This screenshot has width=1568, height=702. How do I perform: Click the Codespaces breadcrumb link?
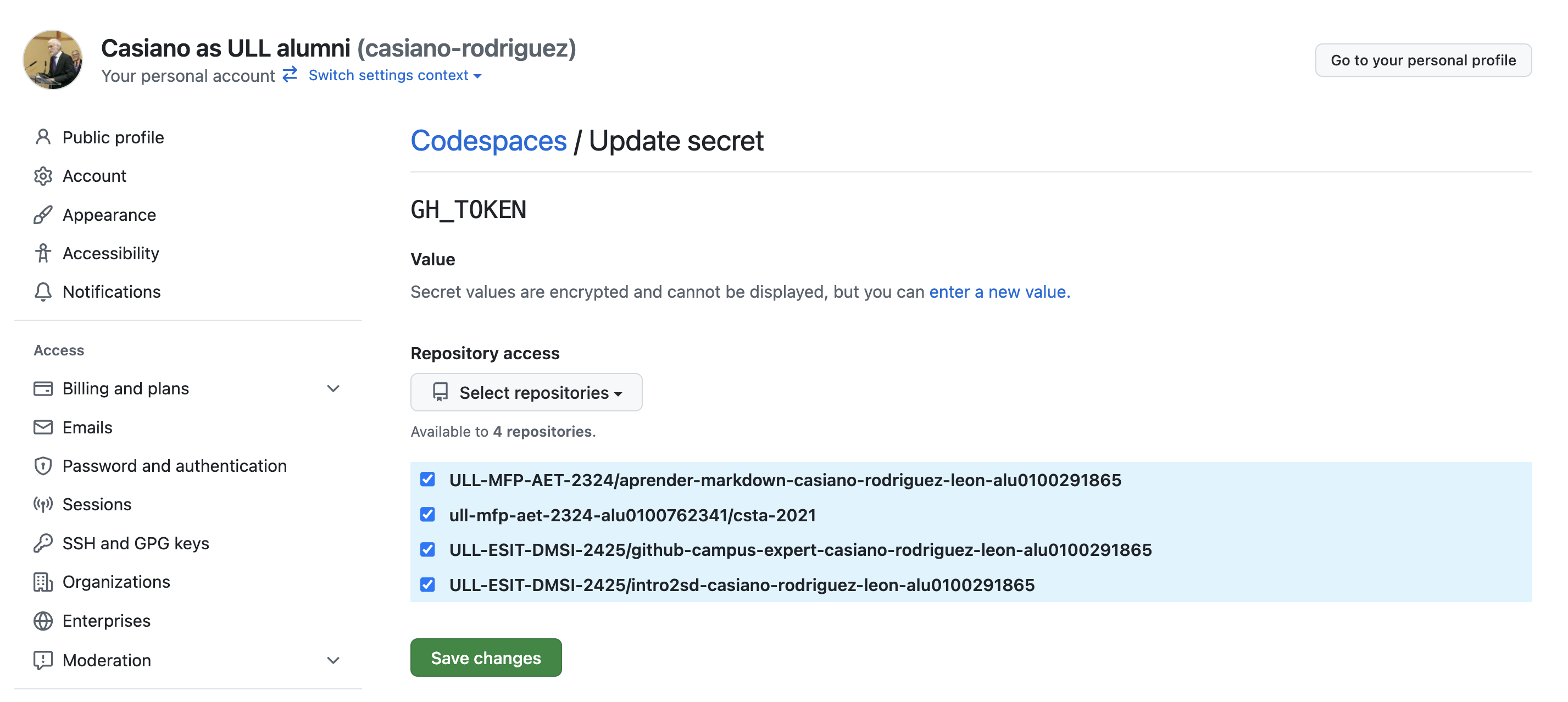[489, 141]
